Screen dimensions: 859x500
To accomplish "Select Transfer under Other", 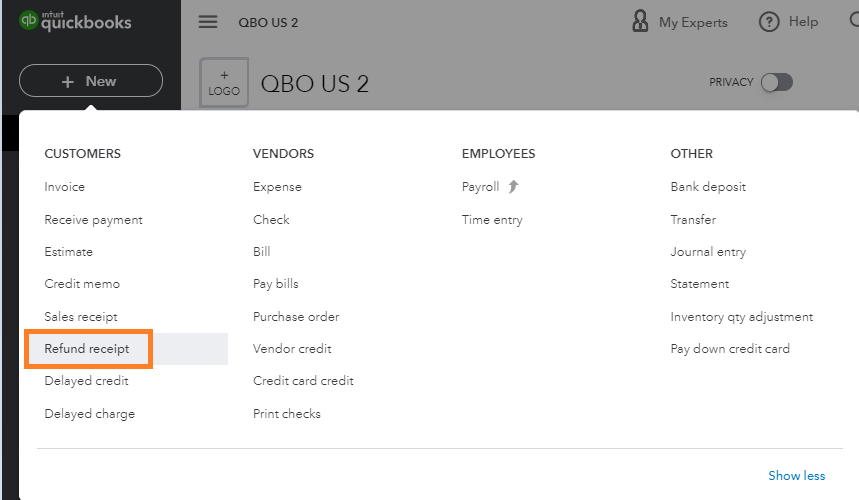I will click(693, 220).
